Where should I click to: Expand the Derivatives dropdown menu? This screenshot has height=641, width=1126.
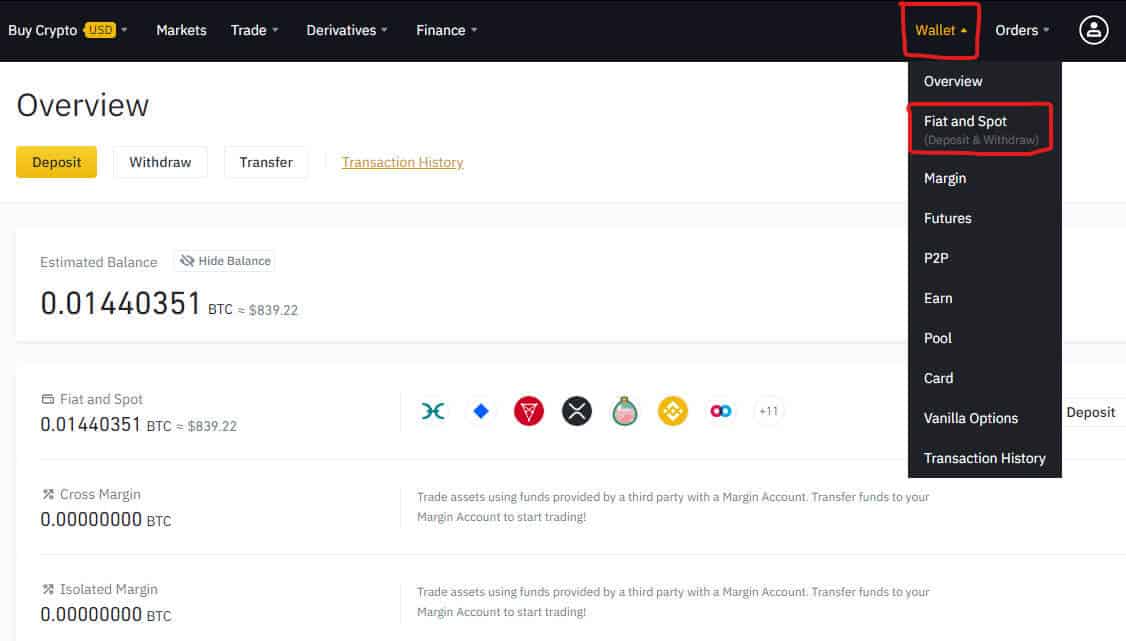[347, 30]
